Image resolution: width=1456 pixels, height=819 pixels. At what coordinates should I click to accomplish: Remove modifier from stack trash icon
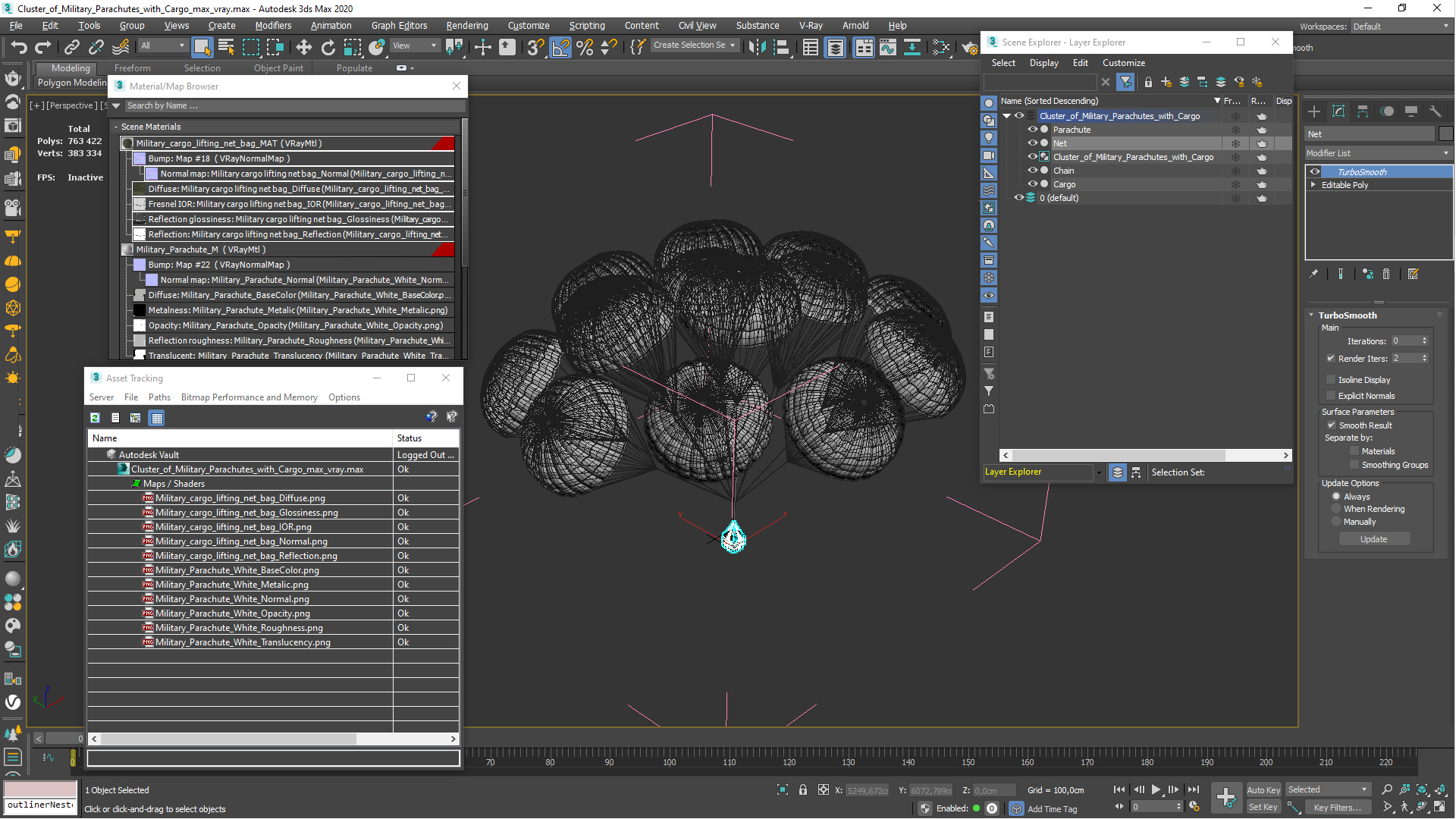(1386, 275)
